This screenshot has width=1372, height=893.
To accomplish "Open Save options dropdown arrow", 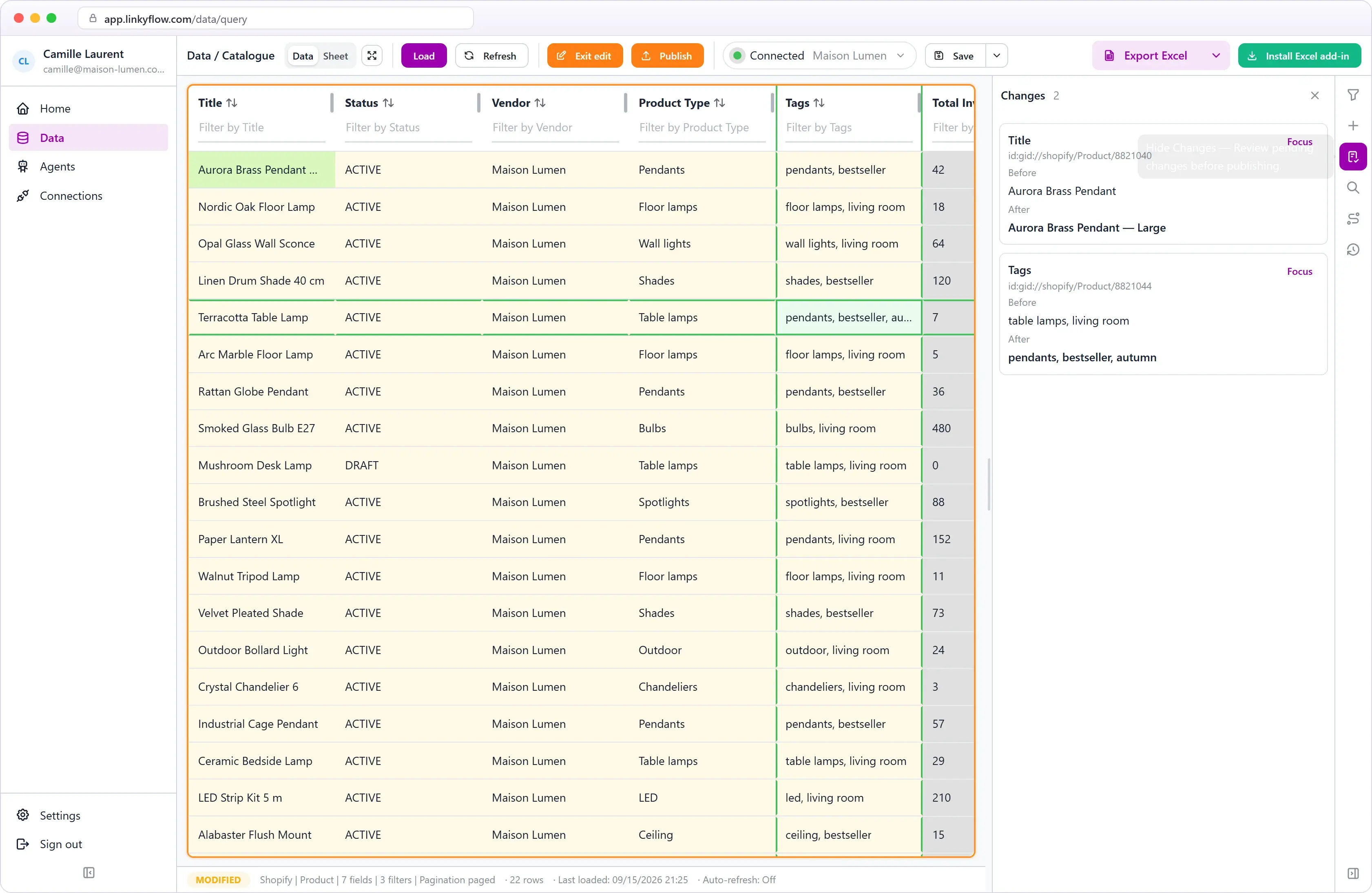I will pyautogui.click(x=997, y=56).
